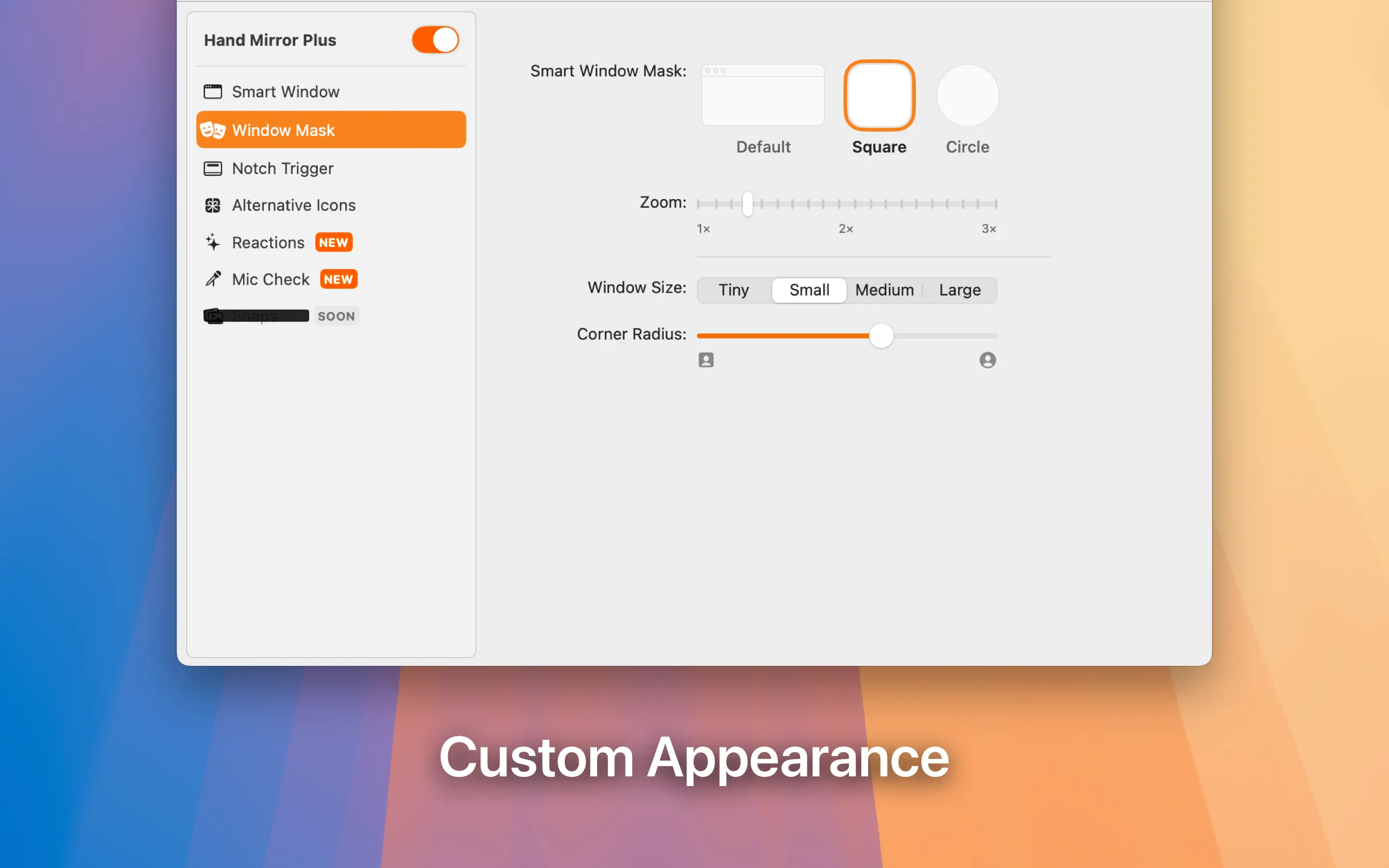Click the Notch Trigger sidebar icon
1389x868 pixels.
(x=212, y=169)
